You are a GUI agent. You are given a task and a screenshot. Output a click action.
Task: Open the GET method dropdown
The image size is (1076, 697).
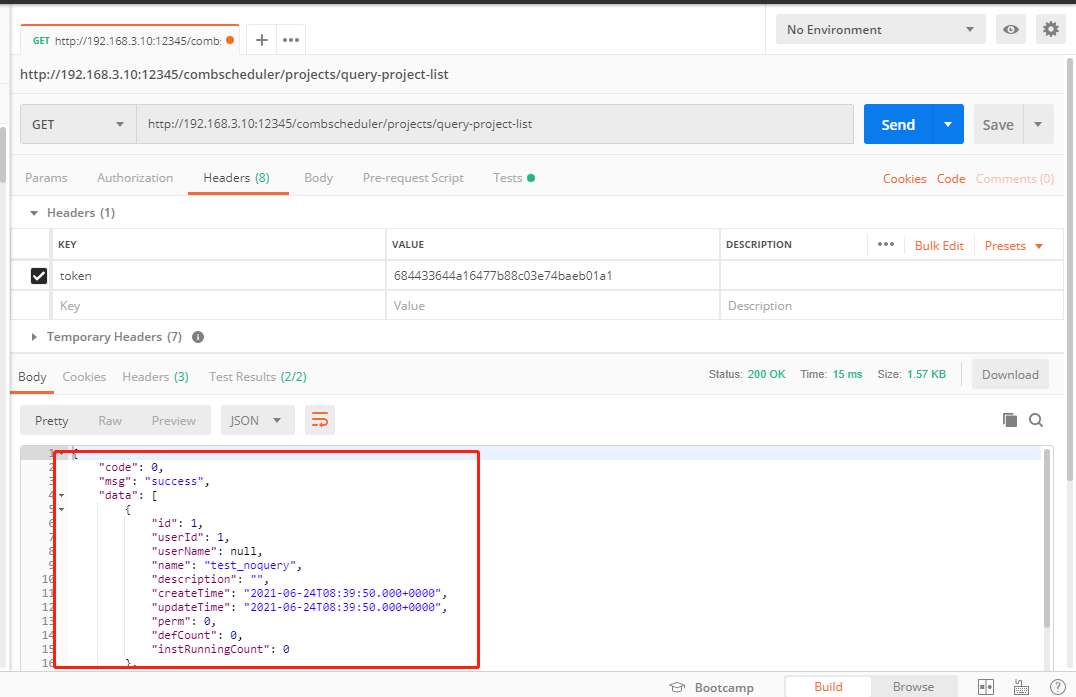78,124
